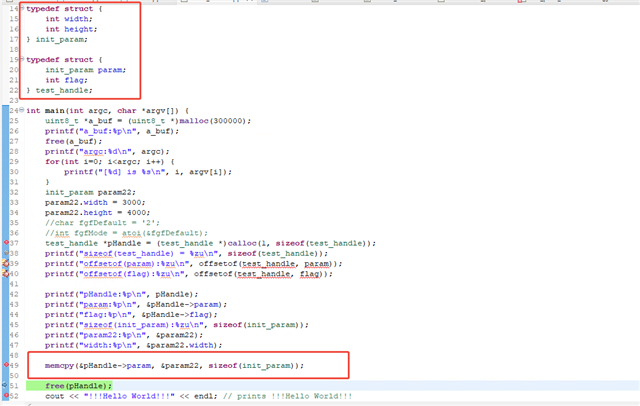The image size is (640, 406).
Task: Click the error marker on line 37
Action: click(5, 243)
